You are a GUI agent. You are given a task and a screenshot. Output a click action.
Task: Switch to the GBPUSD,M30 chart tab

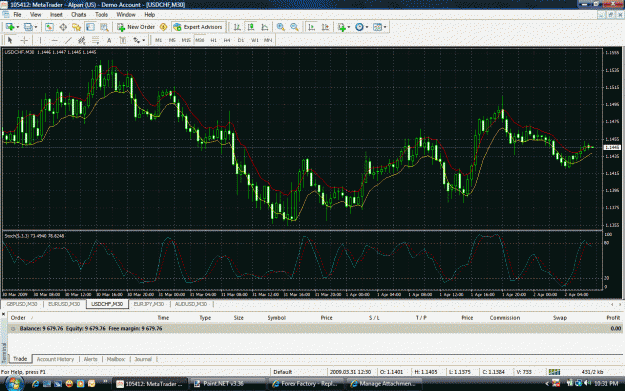(x=22, y=304)
